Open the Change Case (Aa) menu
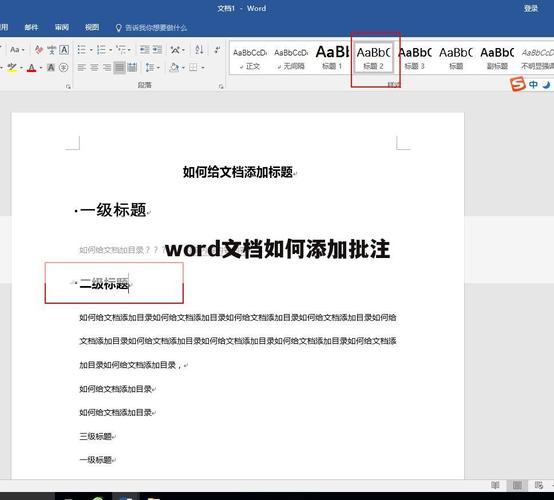This screenshot has width=554, height=500. [17, 49]
